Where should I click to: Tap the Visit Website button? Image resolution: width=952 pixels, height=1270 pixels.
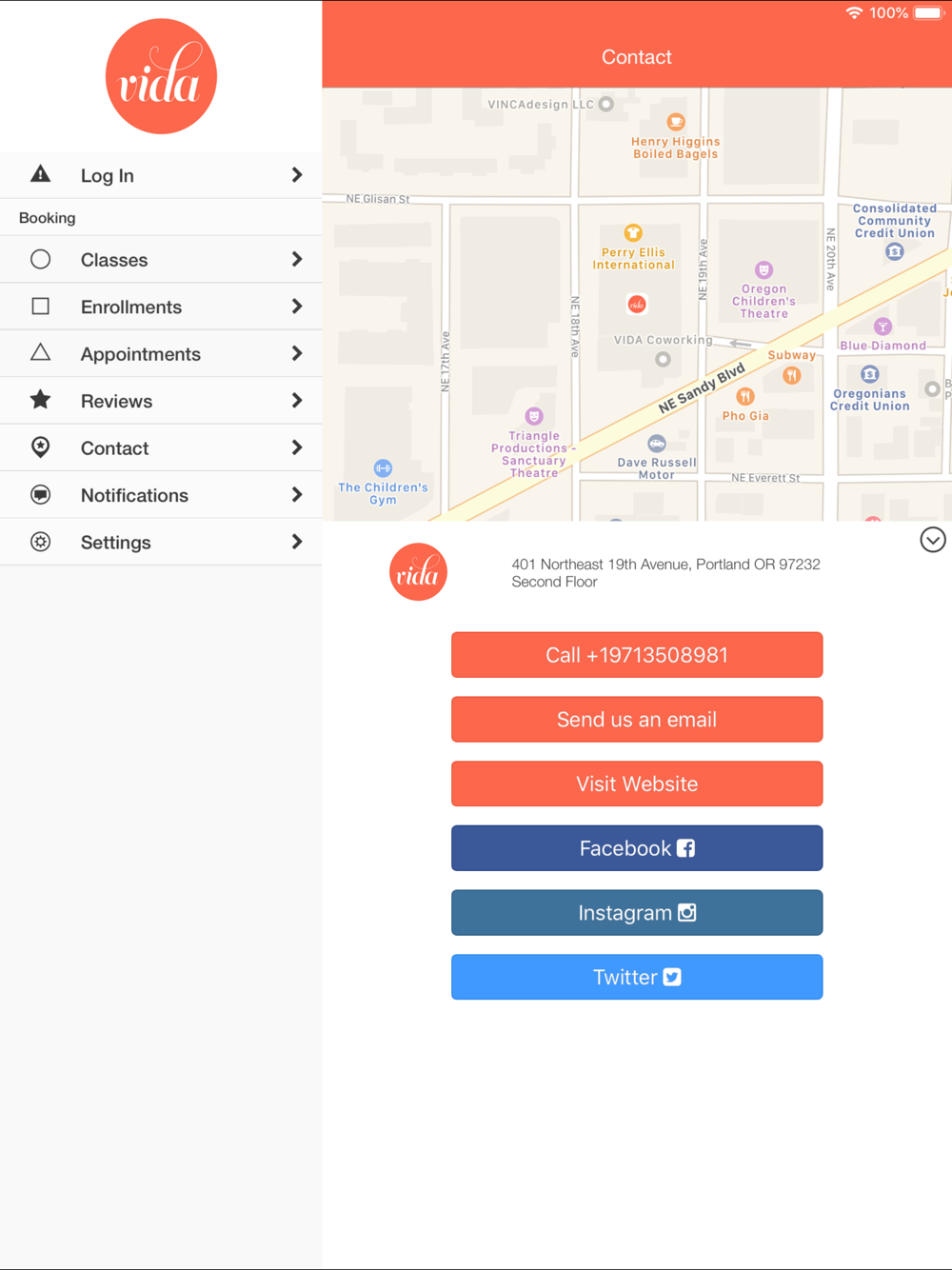point(637,784)
